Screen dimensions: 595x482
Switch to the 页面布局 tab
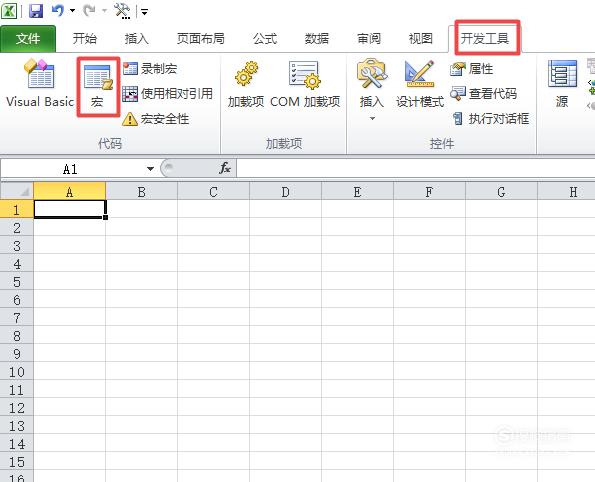200,39
